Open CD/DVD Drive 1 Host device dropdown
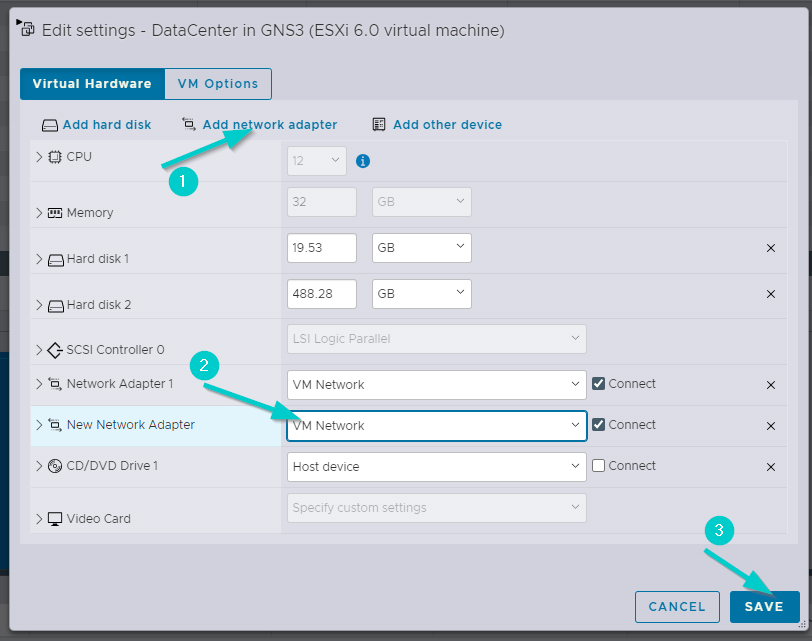 click(x=436, y=467)
